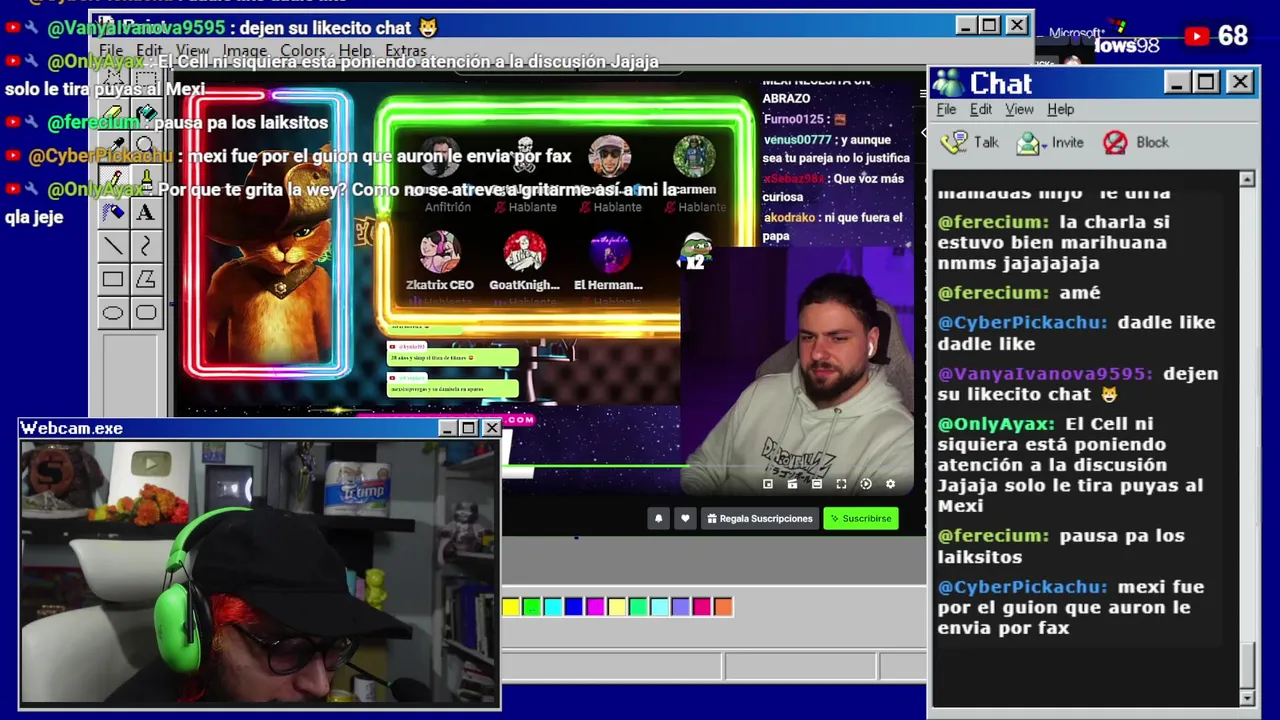Open the Colors menu in Paint
Image resolution: width=1280 pixels, height=720 pixels.
(302, 50)
